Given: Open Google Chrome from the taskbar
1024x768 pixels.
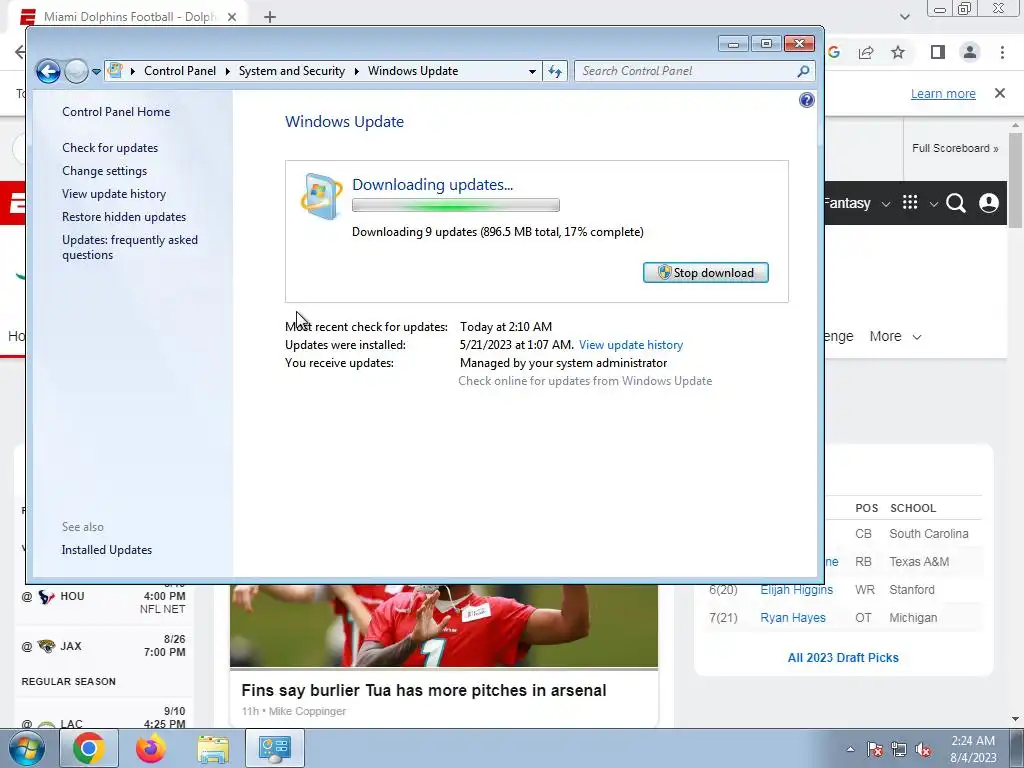Looking at the screenshot, I should (89, 748).
